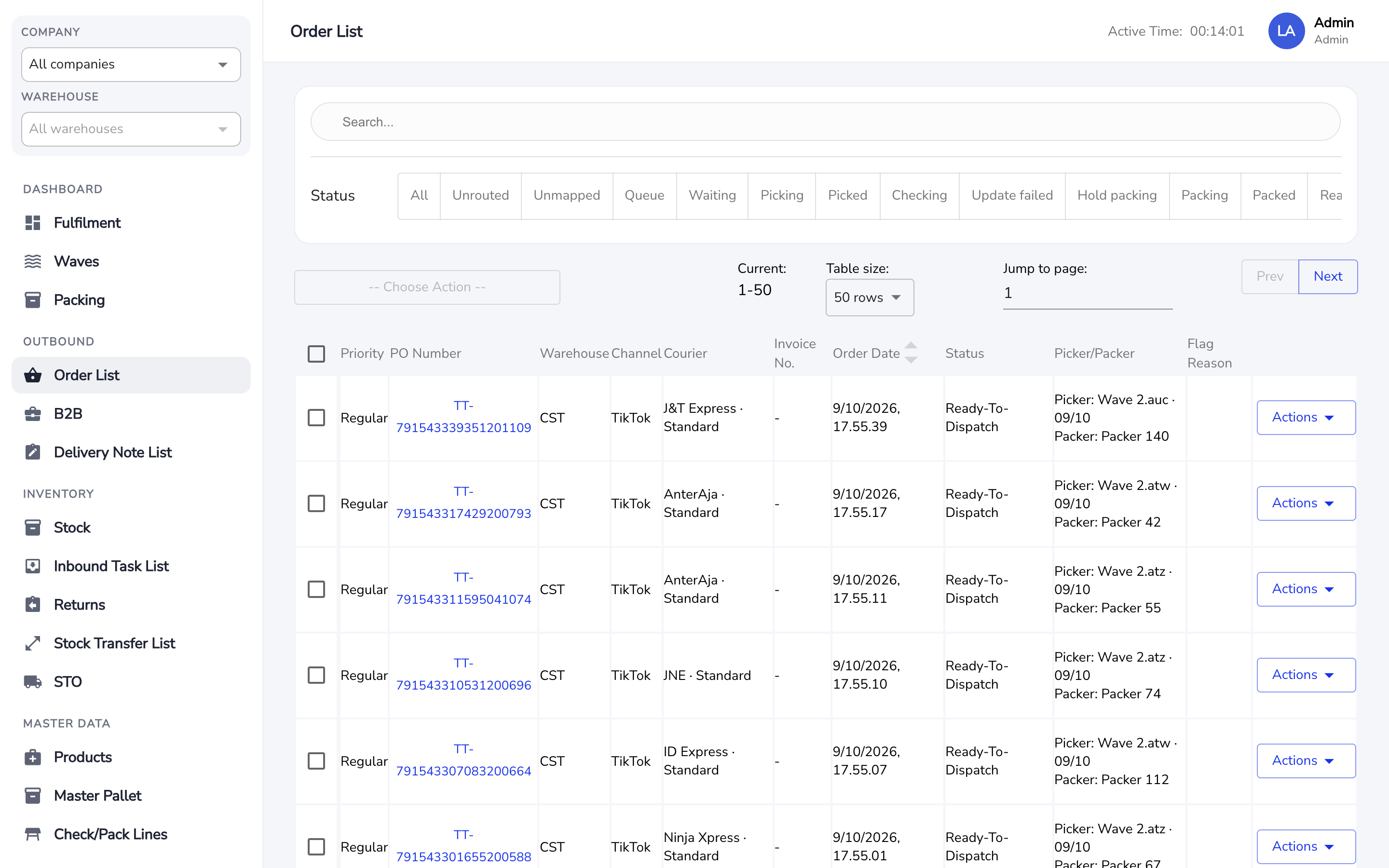Open the All companies dropdown
Image resolution: width=1389 pixels, height=868 pixels.
[131, 64]
